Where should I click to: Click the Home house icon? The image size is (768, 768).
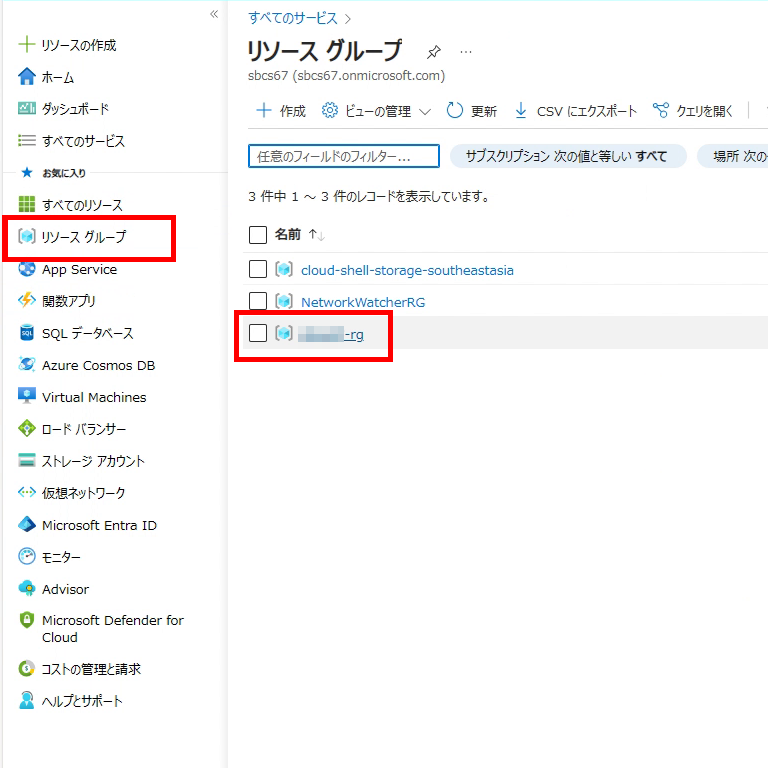(26, 76)
